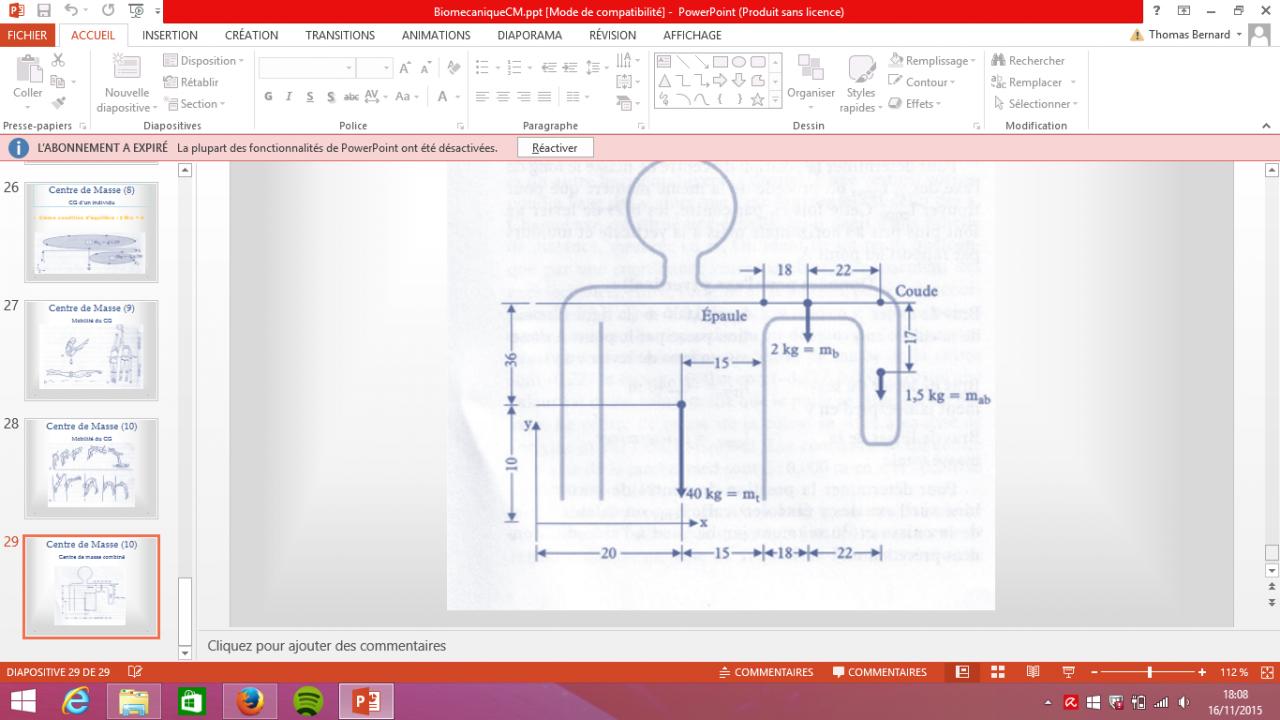Click the Réactiver button
This screenshot has height=720, width=1280.
555,148
